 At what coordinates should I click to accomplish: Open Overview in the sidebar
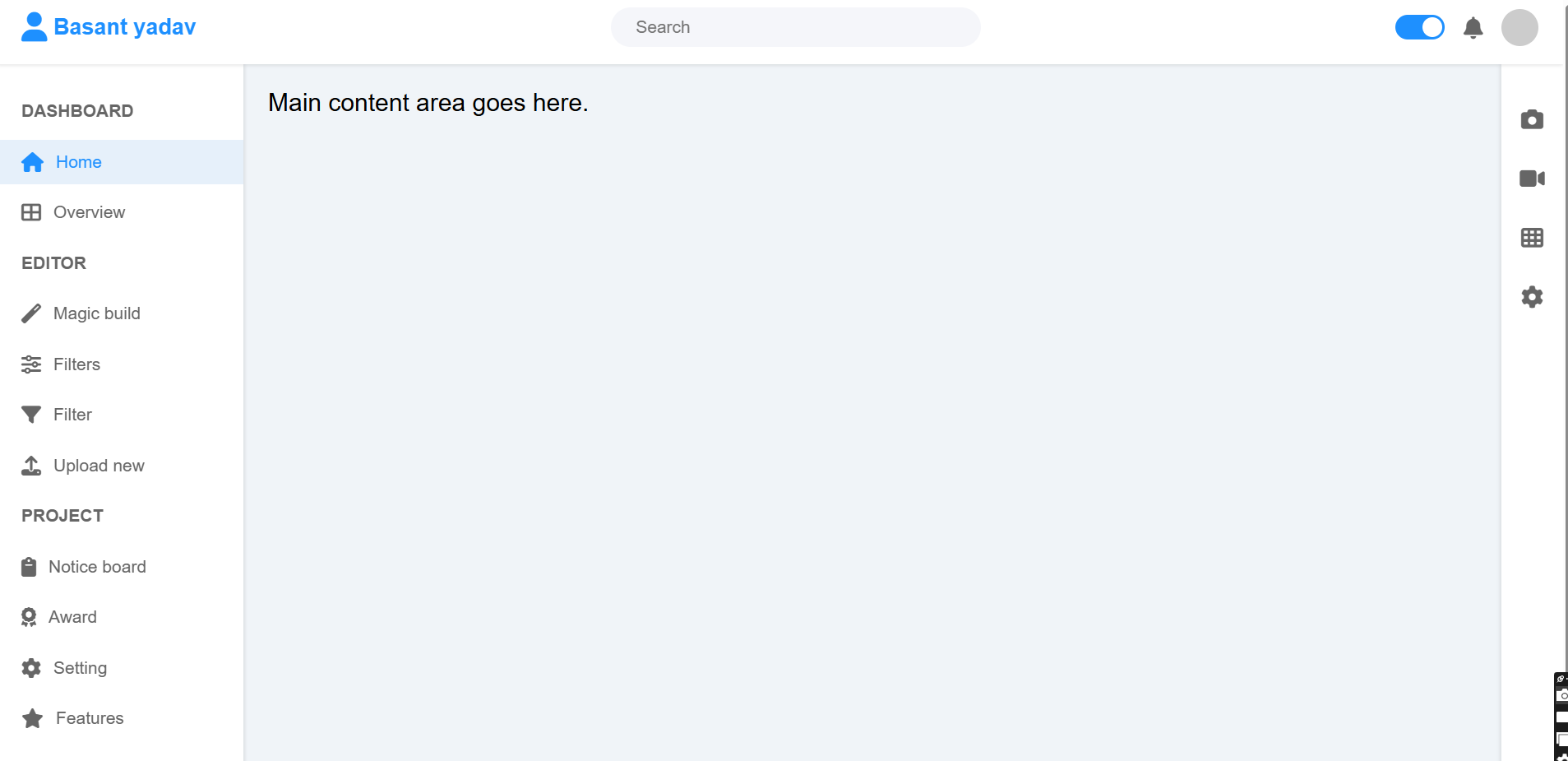(x=89, y=212)
